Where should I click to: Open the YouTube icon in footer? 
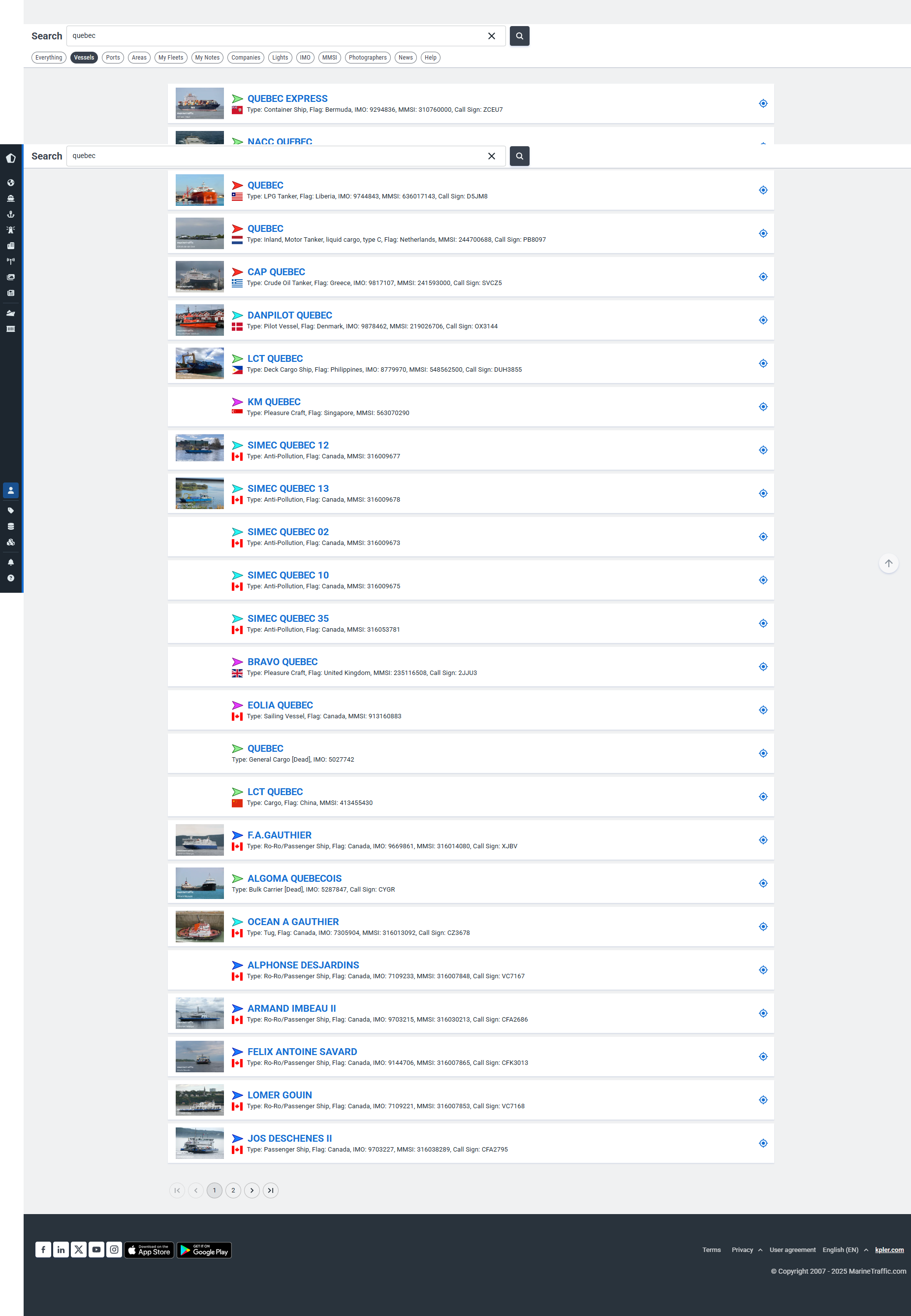(x=96, y=1250)
